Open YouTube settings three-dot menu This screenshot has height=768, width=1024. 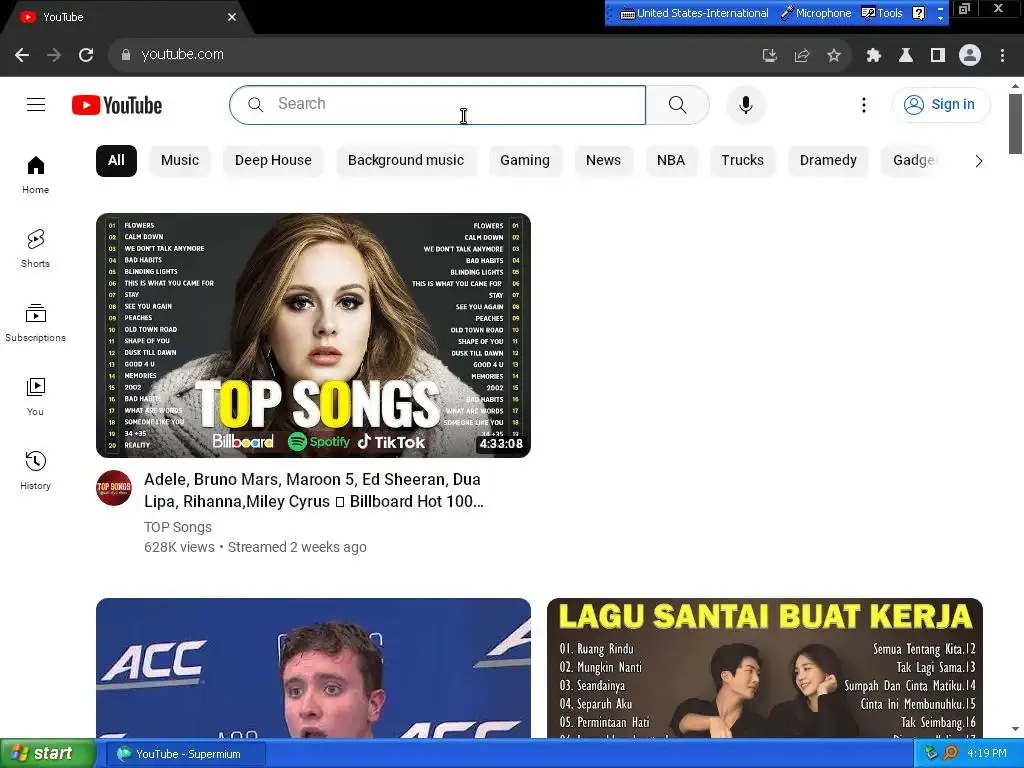863,104
